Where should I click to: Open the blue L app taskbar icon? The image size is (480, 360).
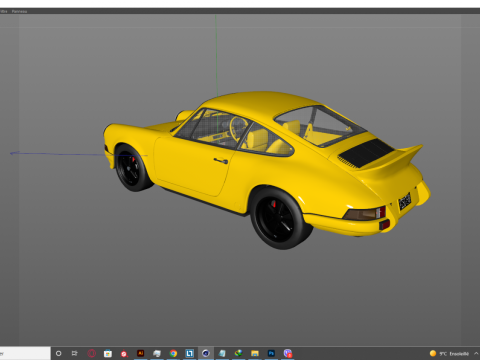tap(189, 353)
